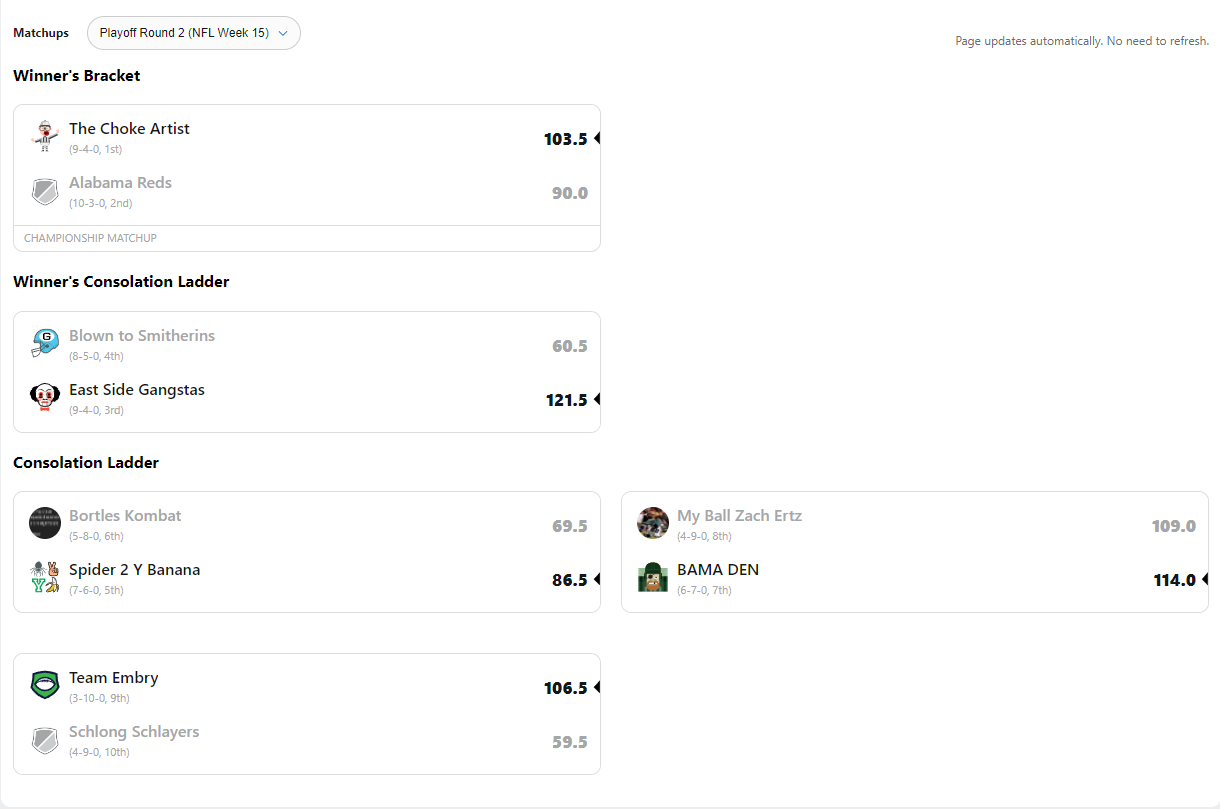The height and width of the screenshot is (809, 1220).
Task: Click Blown to Smitherins helmet icon
Action: (x=45, y=344)
